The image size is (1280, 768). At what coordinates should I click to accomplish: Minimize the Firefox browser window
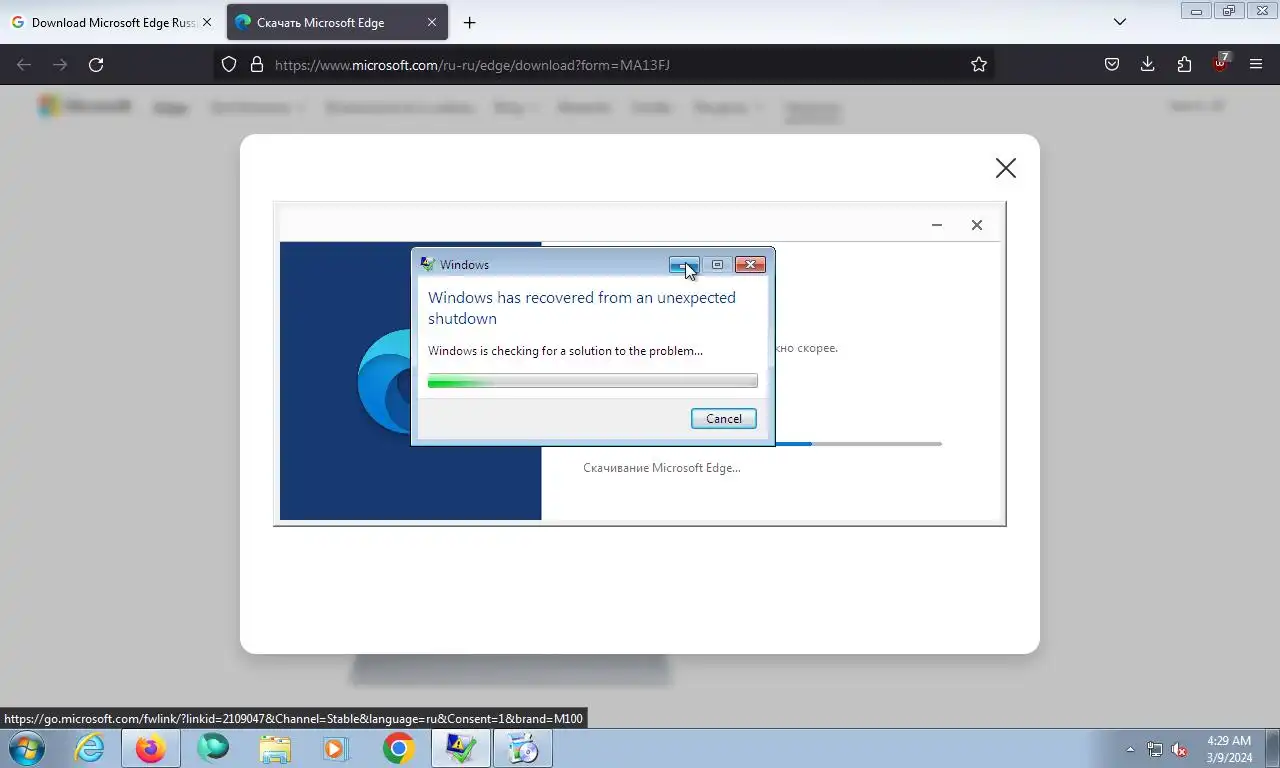(1196, 11)
